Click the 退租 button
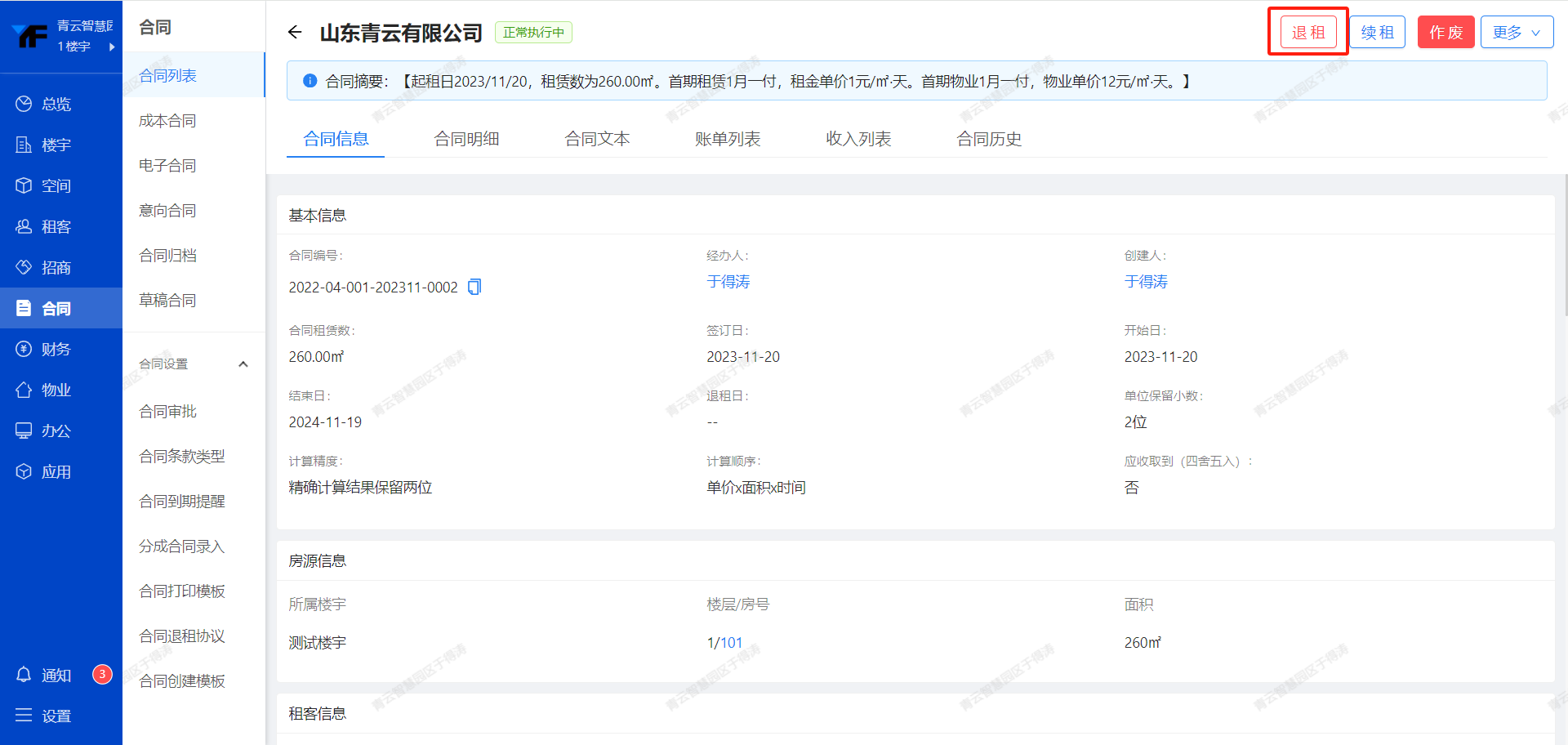Screen dimensions: 1568x745 (x=1307, y=33)
